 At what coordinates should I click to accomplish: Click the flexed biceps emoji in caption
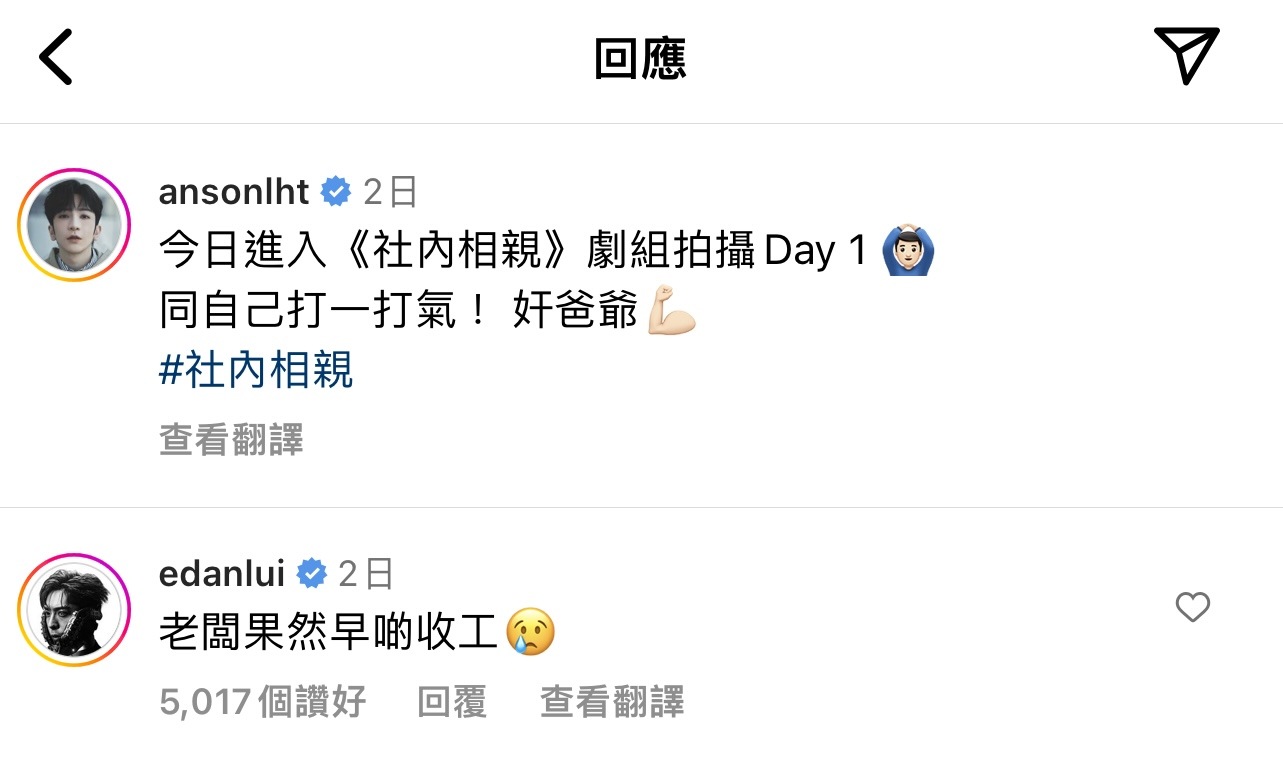[672, 312]
